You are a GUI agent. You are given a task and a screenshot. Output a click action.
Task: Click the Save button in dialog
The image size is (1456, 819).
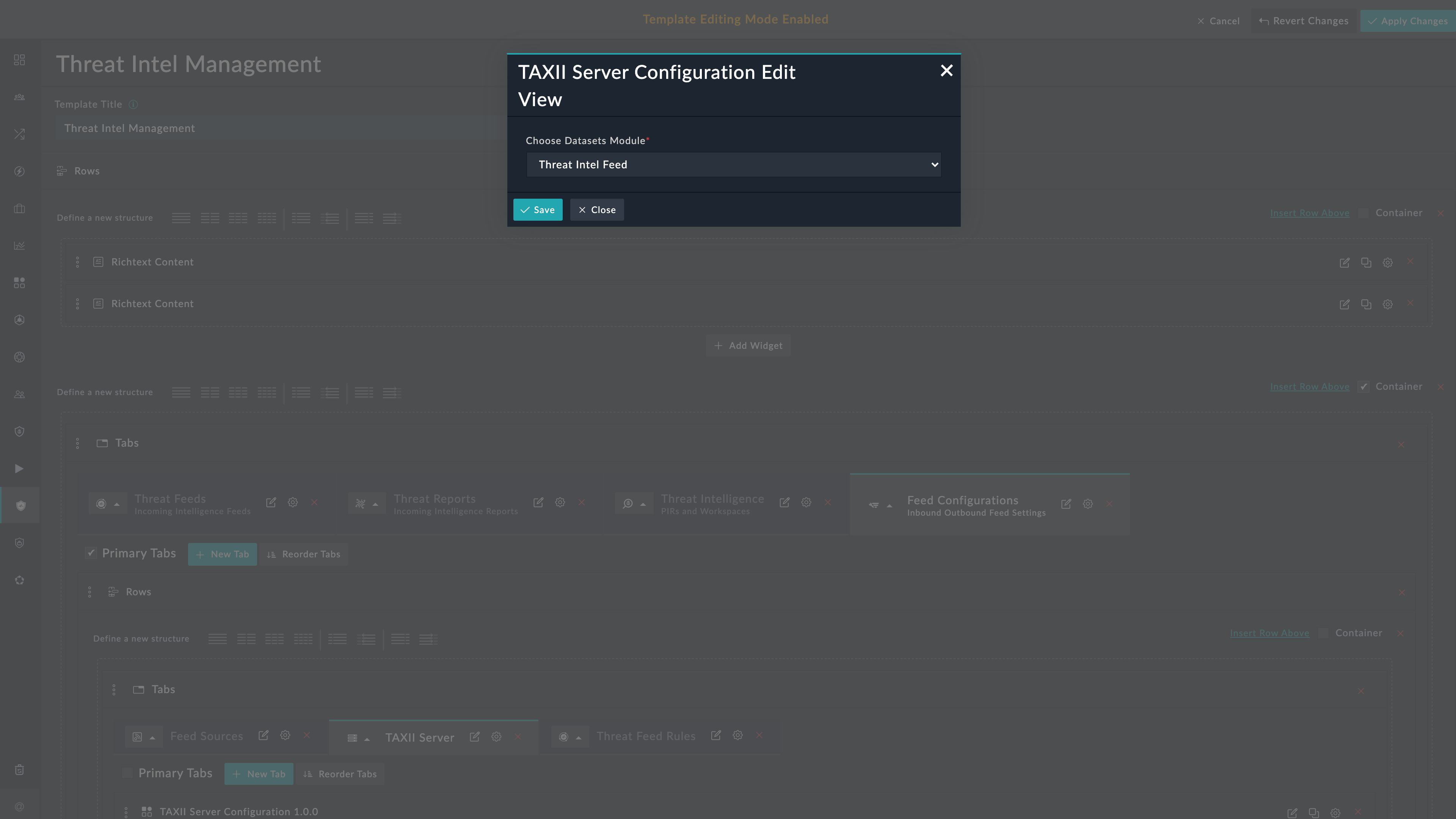(x=538, y=210)
